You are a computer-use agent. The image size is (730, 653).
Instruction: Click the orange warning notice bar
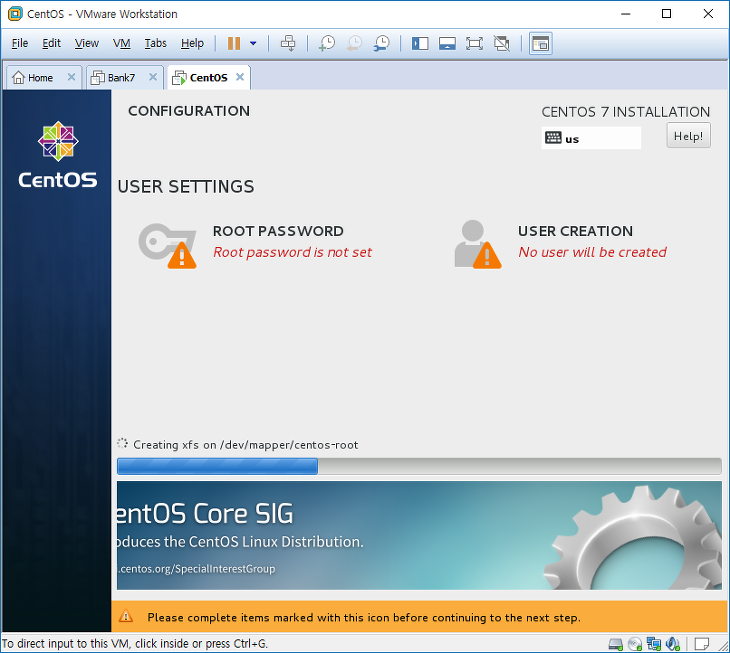tap(419, 617)
